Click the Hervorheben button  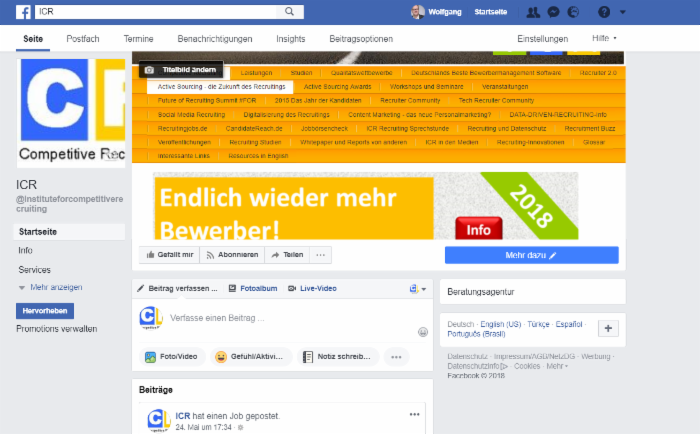click(x=45, y=311)
